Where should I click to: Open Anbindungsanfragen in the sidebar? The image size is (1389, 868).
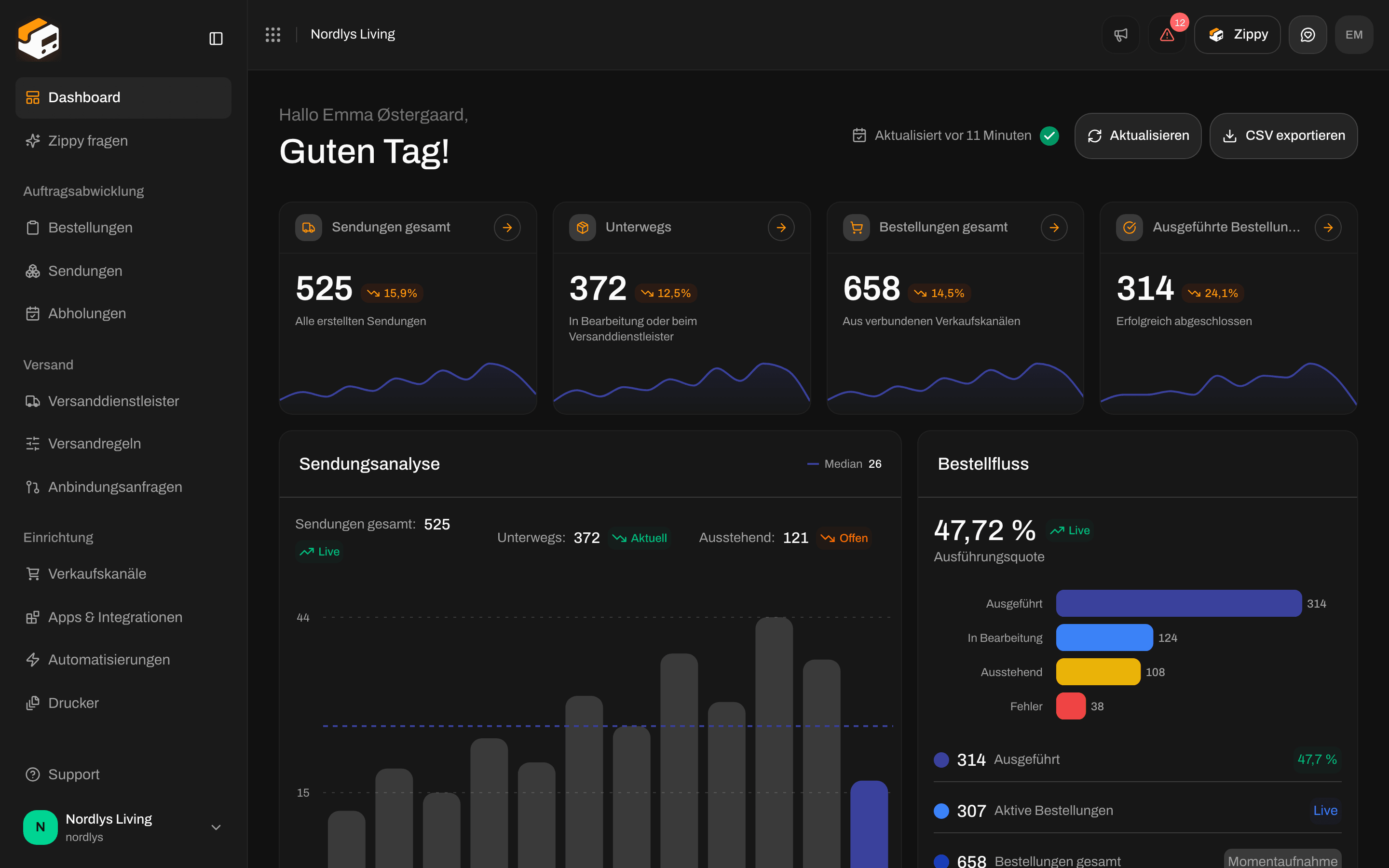tap(123, 487)
